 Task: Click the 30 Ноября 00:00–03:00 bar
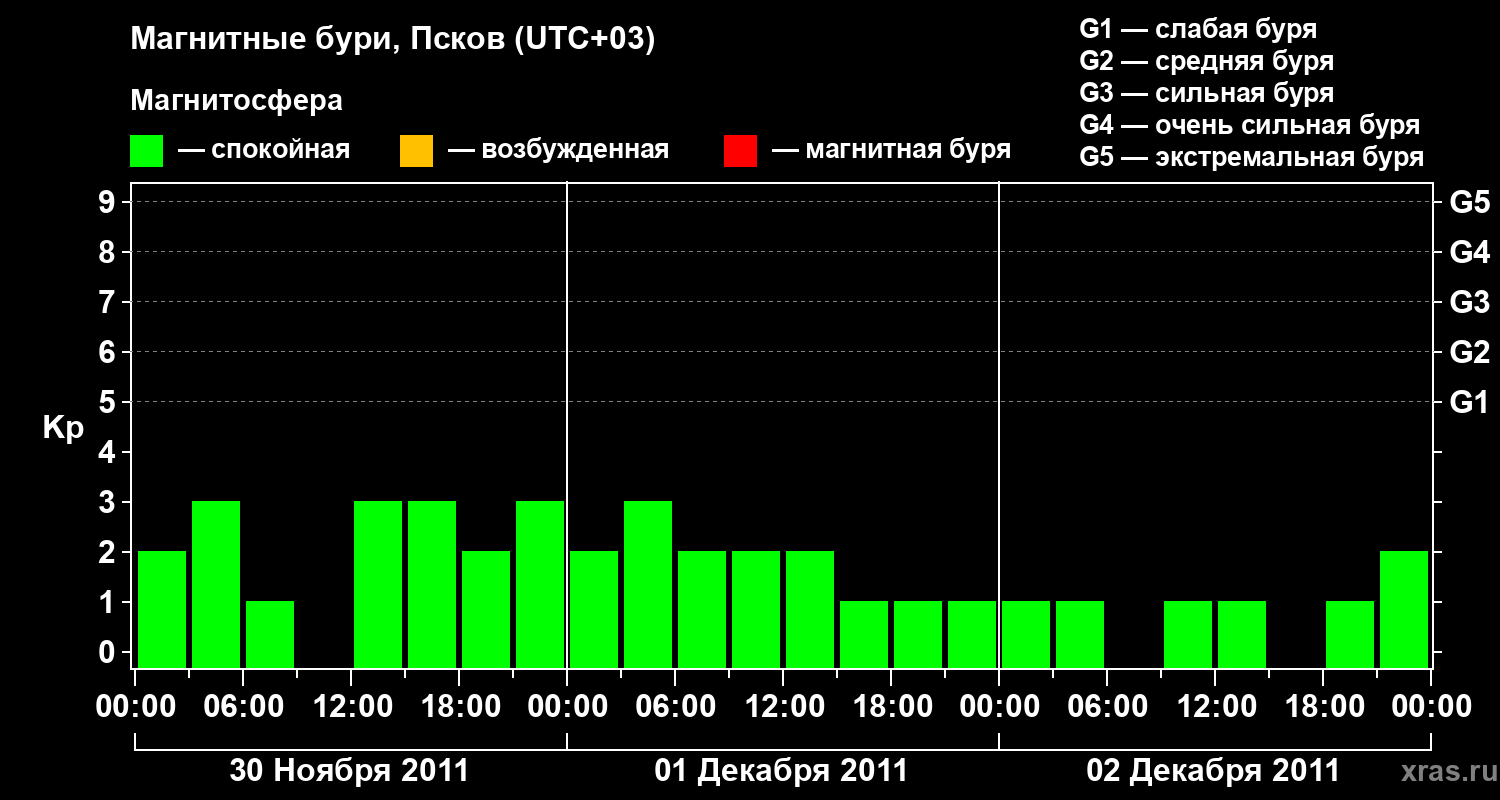162,609
